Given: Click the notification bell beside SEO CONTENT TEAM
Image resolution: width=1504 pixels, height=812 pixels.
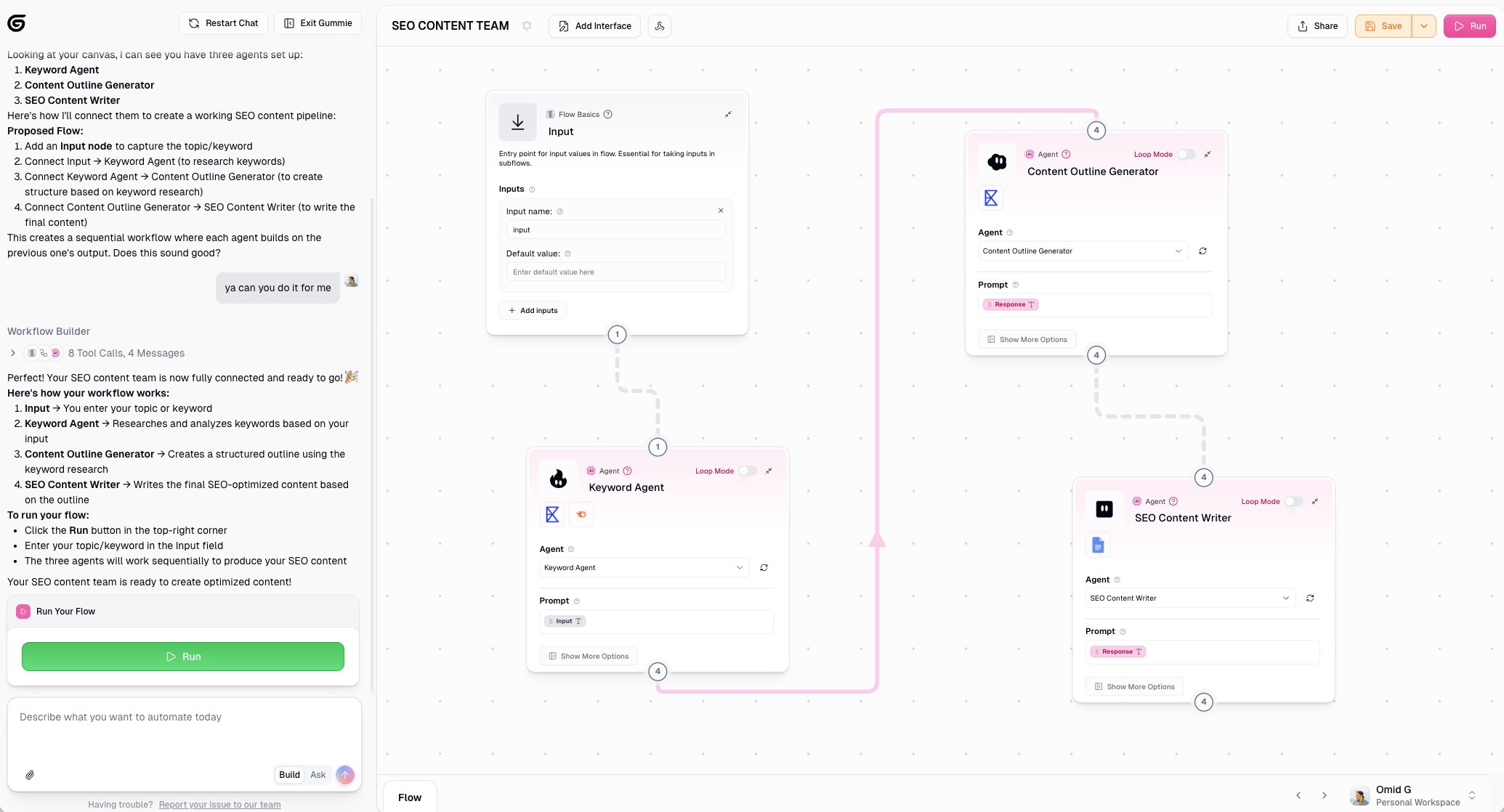Looking at the screenshot, I should [x=527, y=25].
